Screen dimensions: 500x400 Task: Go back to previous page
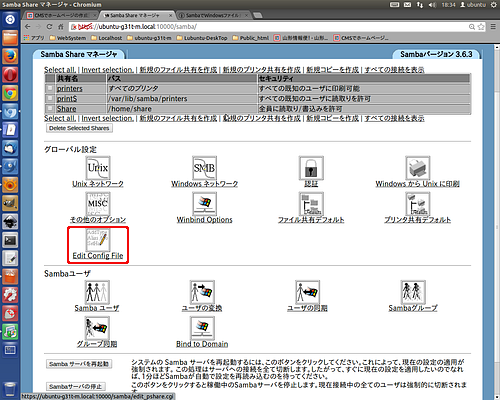tap(28, 27)
